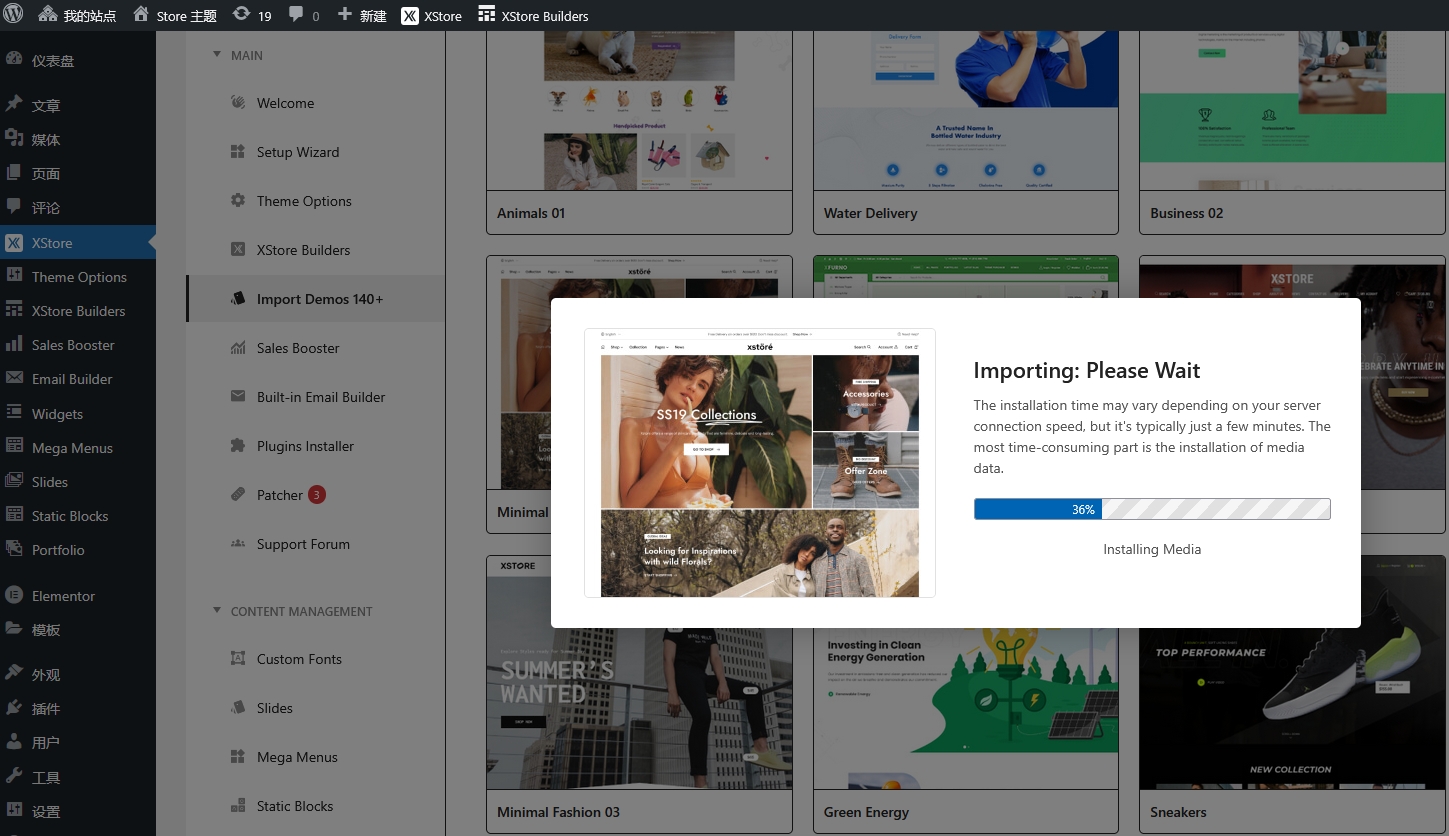Click the Support Forum people icon
Viewport: 1449px width, 836px height.
click(x=238, y=543)
